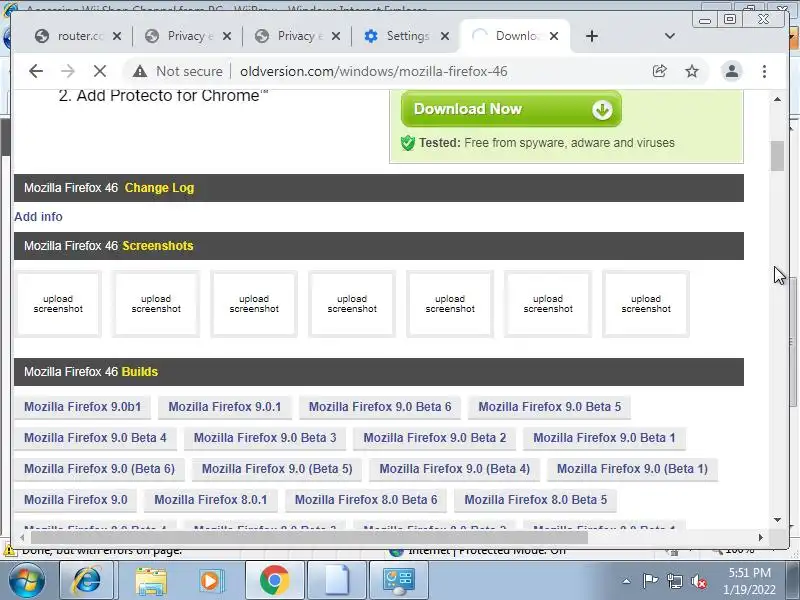Open the Windows Start menu
The width and height of the screenshot is (800, 600).
tap(27, 580)
